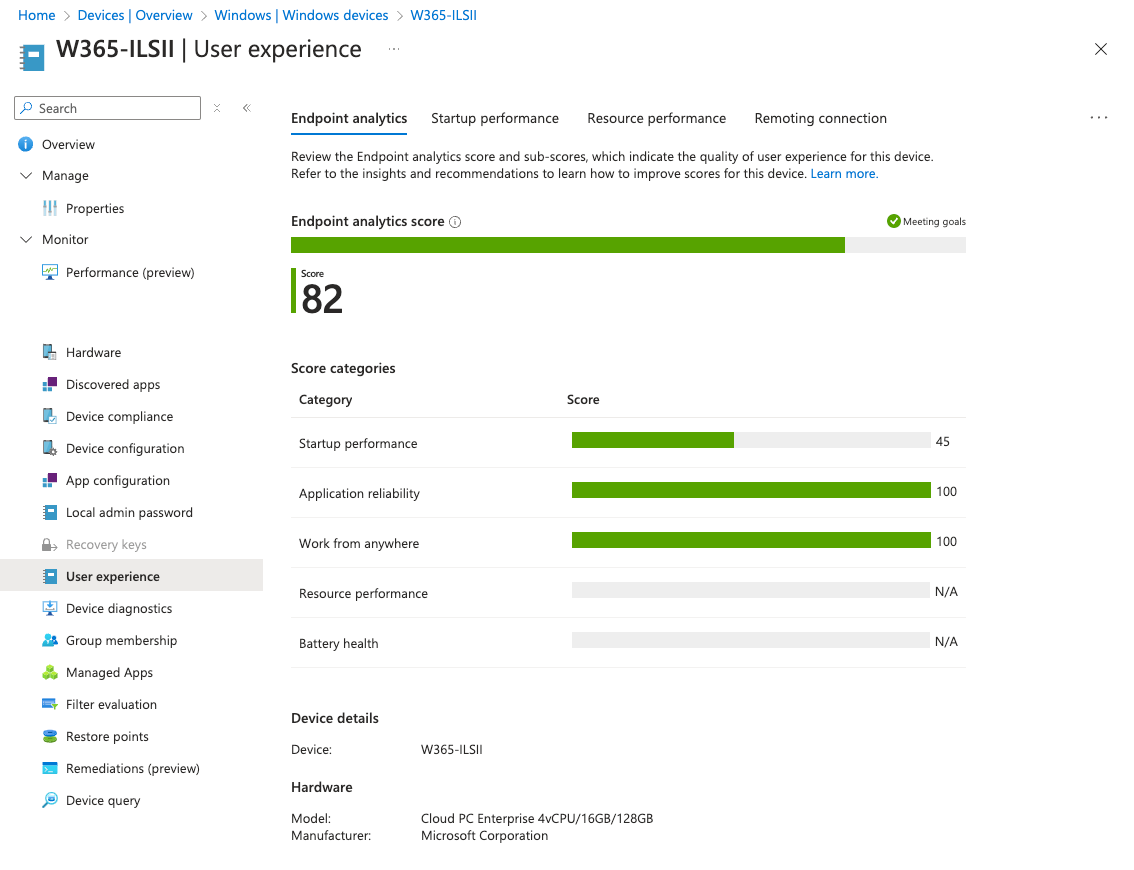Click the Startup performance score bar
The image size is (1134, 870).
click(x=751, y=440)
